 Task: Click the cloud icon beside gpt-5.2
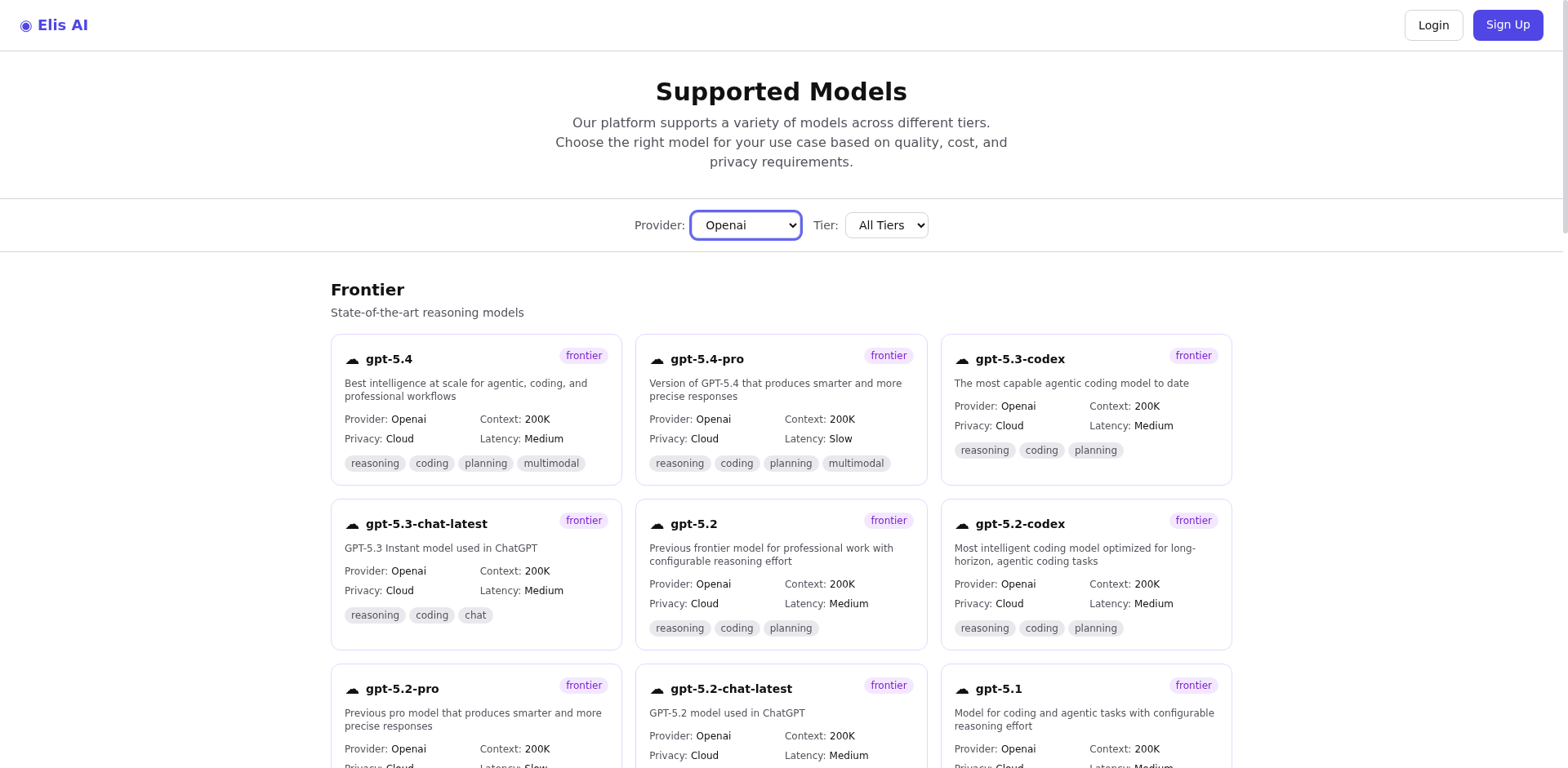coord(657,525)
